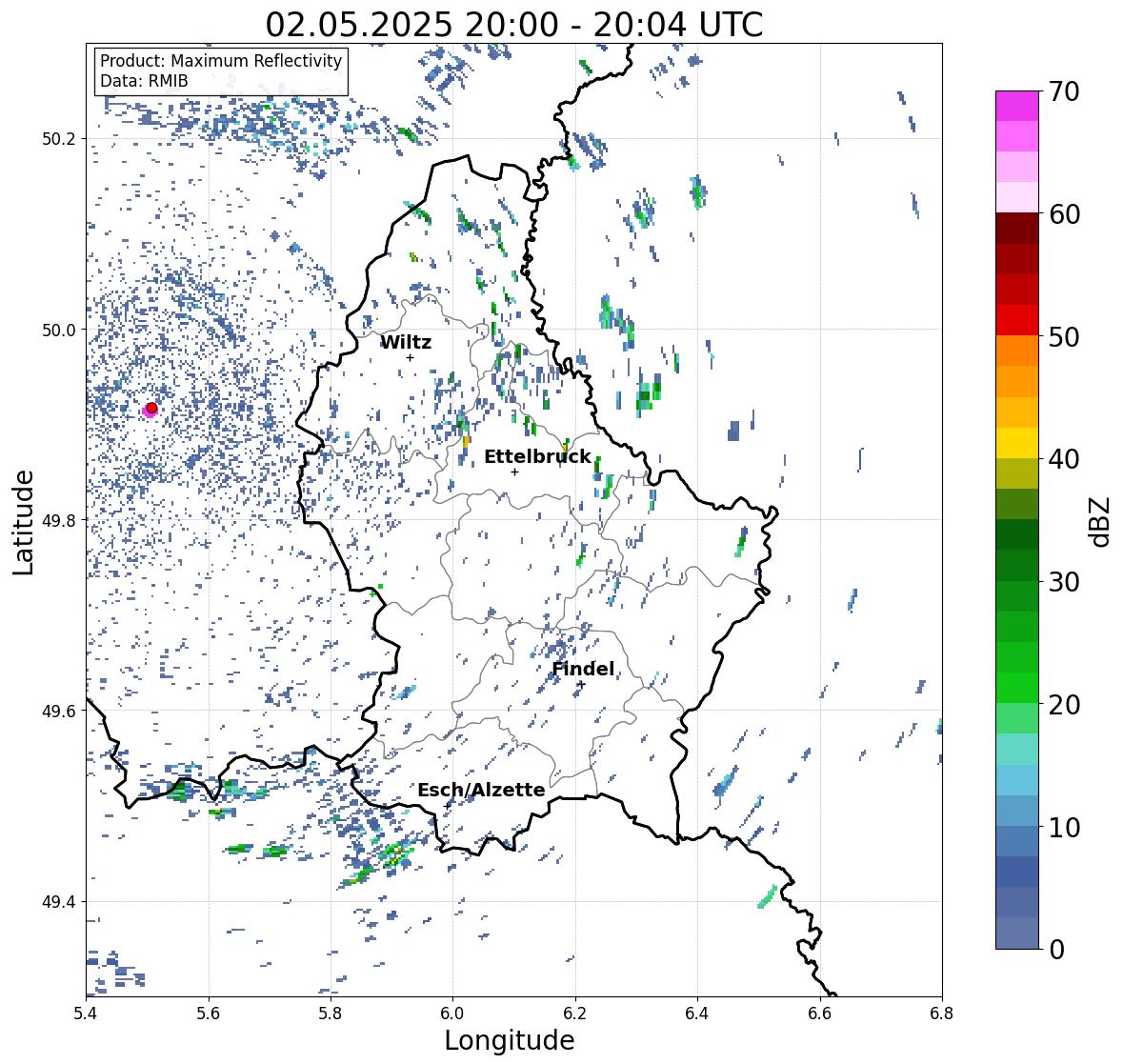Viewport: 1123px width, 1064px height.
Task: Click the bright red colorbar segment above 50
Action: pos(1017,320)
